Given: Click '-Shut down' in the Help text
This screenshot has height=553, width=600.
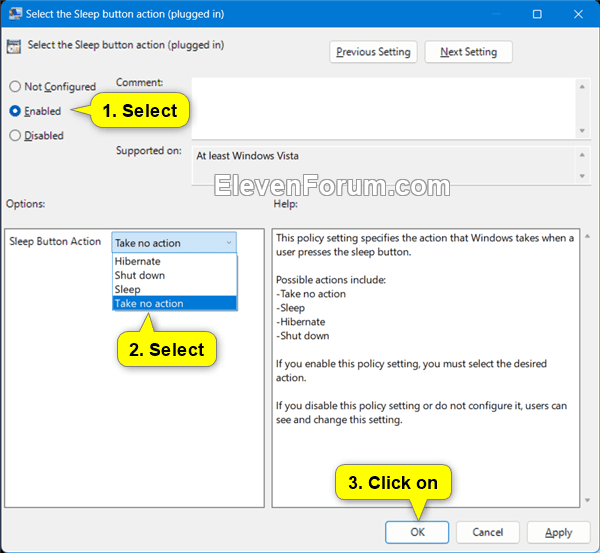Looking at the screenshot, I should (x=302, y=336).
